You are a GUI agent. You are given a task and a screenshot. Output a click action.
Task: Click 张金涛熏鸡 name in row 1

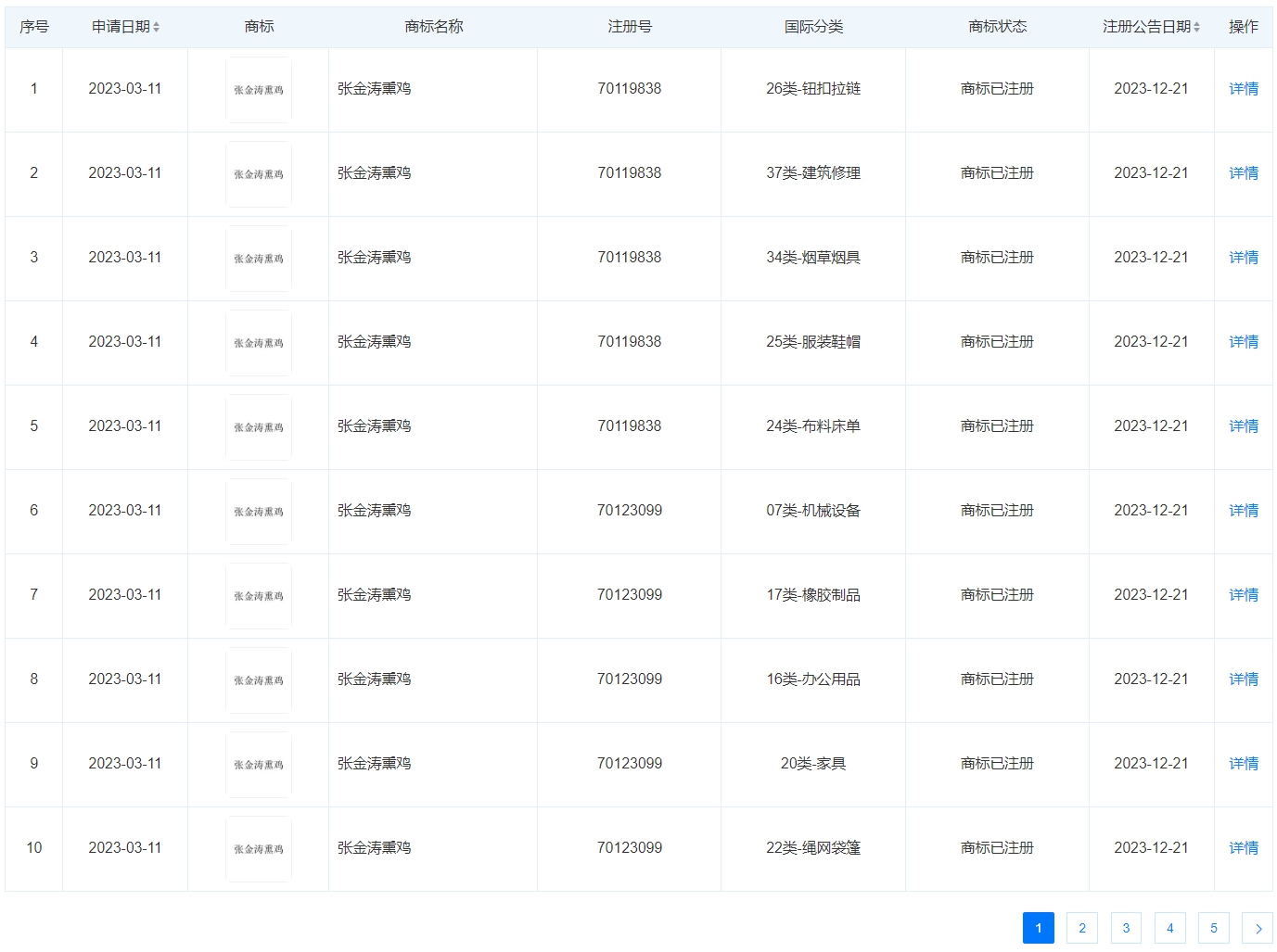tap(374, 89)
